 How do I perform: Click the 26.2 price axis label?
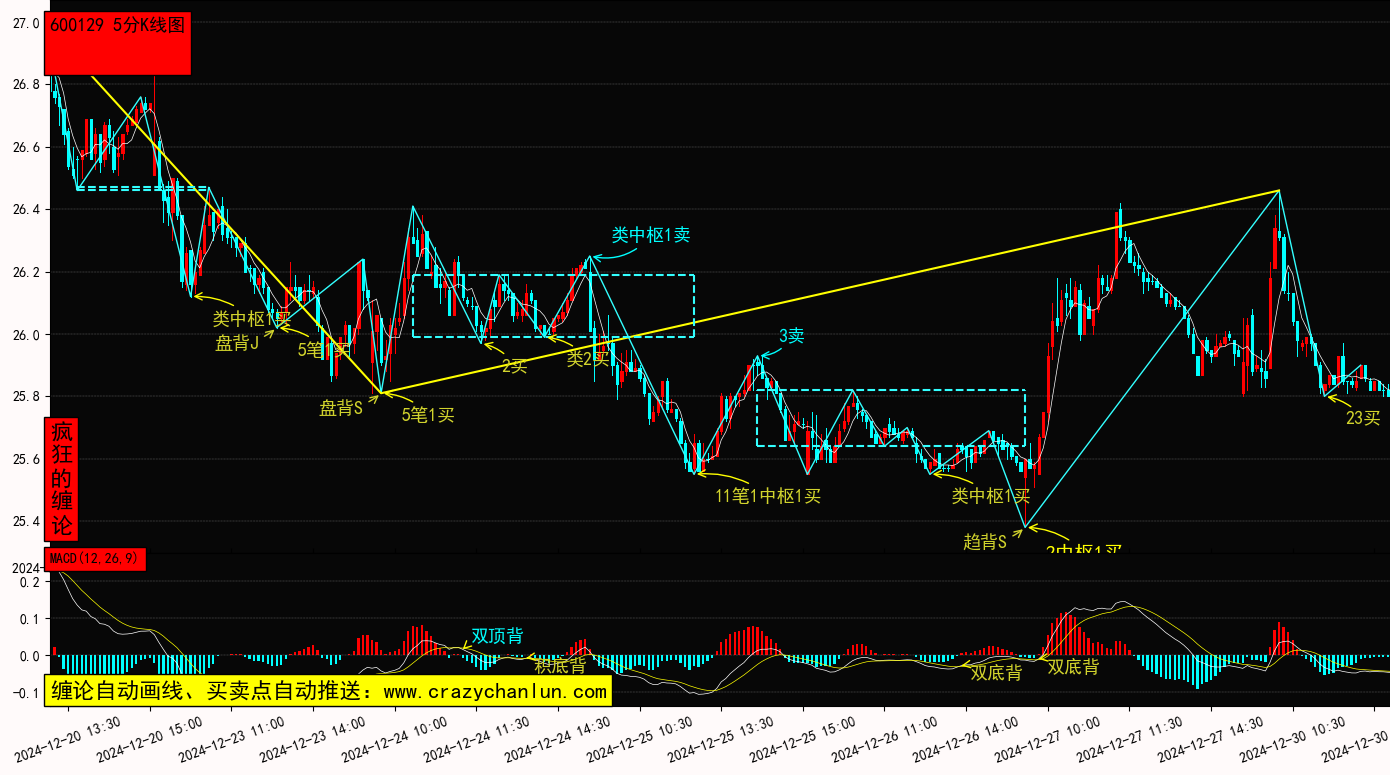[26, 272]
